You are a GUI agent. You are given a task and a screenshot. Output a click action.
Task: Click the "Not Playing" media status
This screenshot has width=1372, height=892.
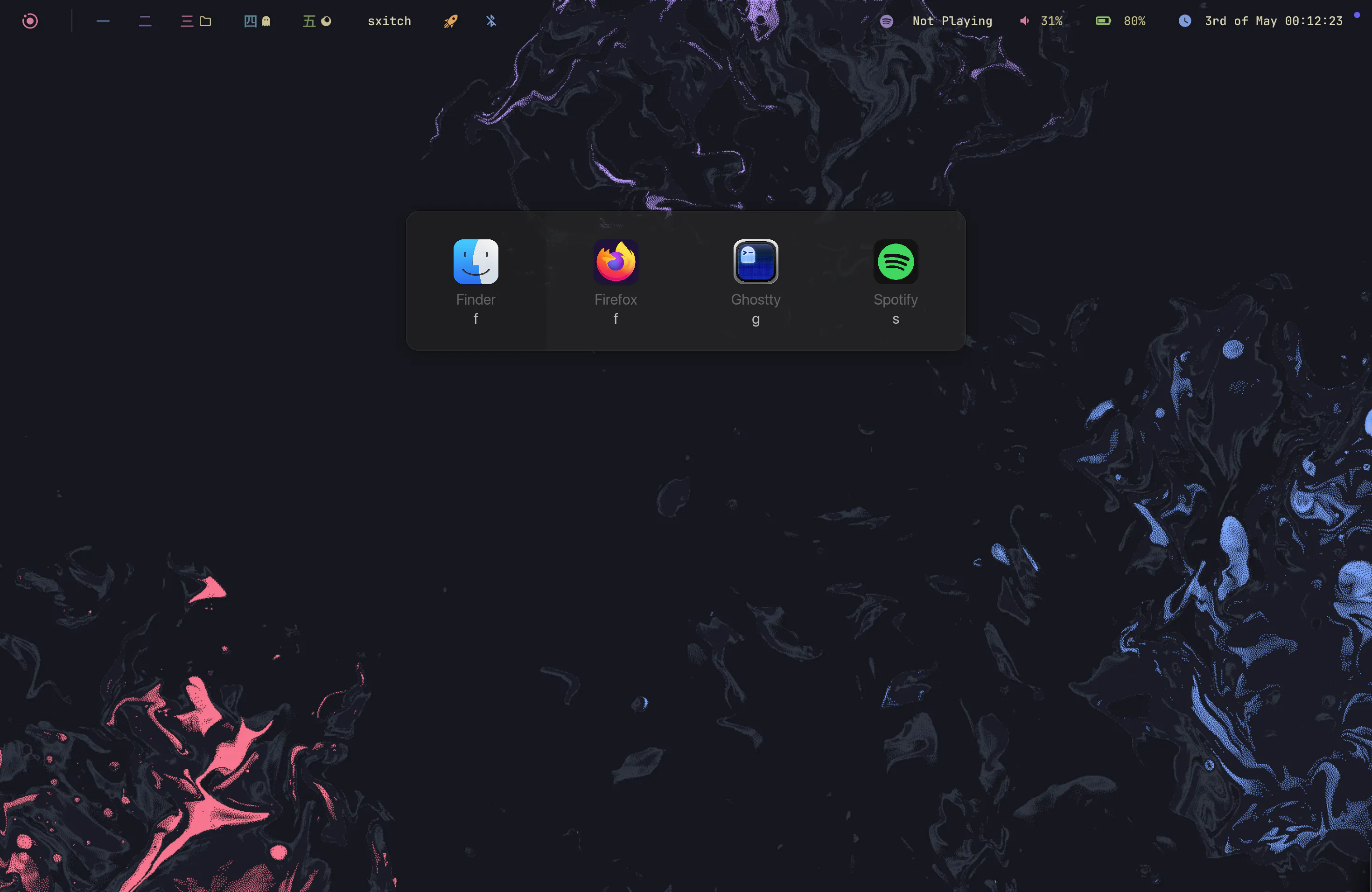952,21
